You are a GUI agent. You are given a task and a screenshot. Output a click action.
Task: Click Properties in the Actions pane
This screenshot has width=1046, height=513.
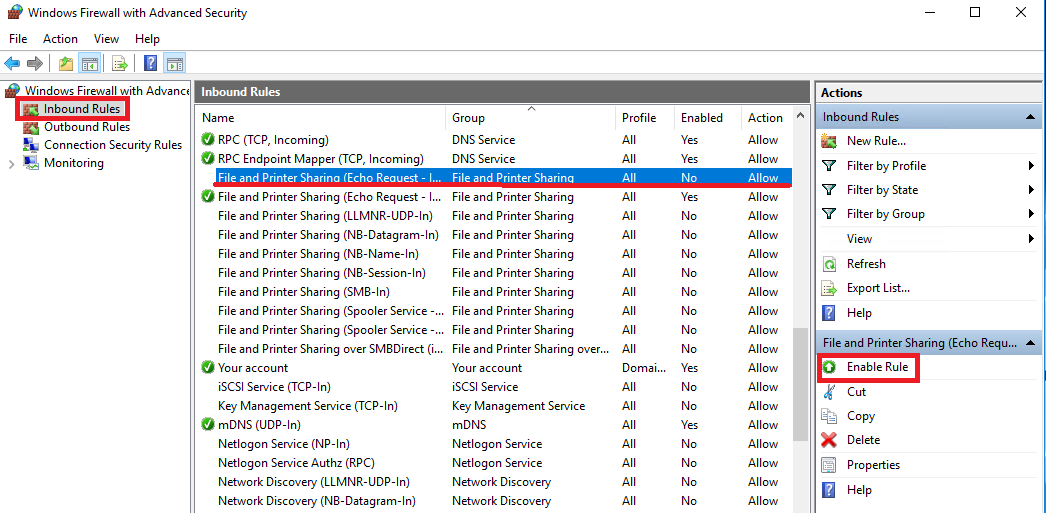(x=873, y=464)
